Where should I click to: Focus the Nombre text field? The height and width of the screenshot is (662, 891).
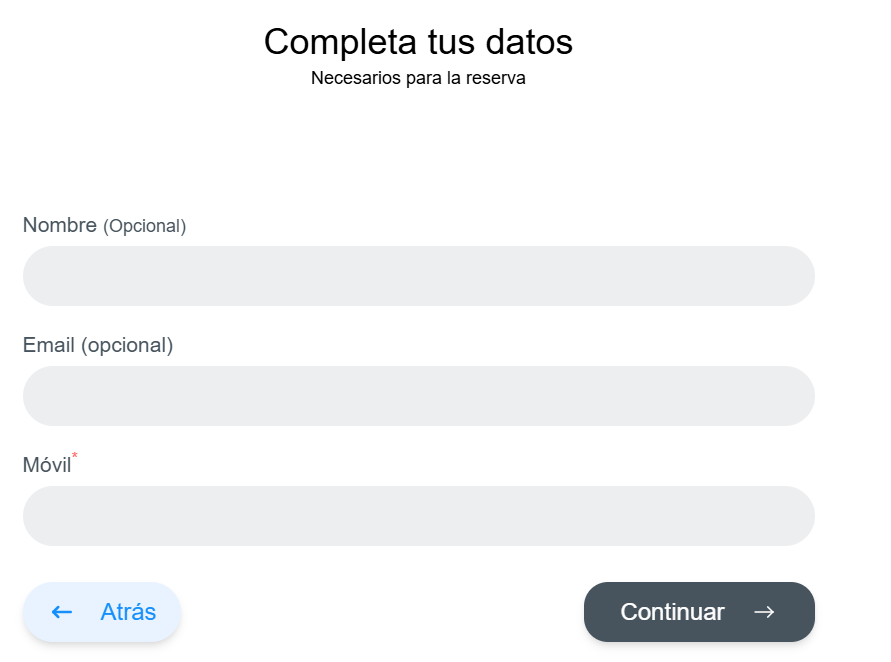coord(418,276)
